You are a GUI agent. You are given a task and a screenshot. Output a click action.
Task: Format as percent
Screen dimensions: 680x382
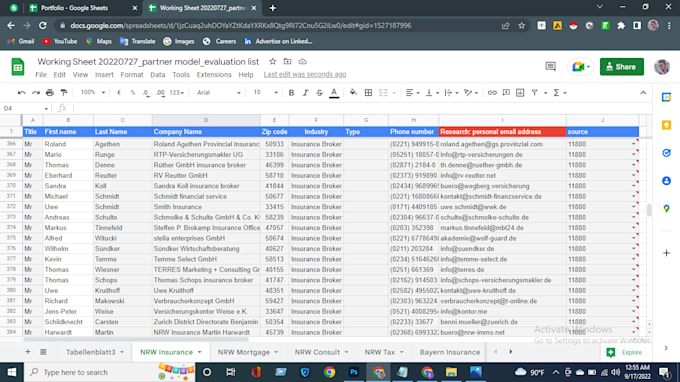pos(133,93)
